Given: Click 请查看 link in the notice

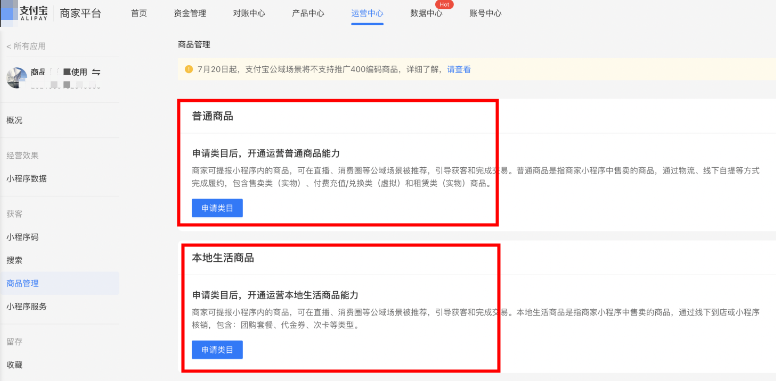Looking at the screenshot, I should pyautogui.click(x=459, y=69).
